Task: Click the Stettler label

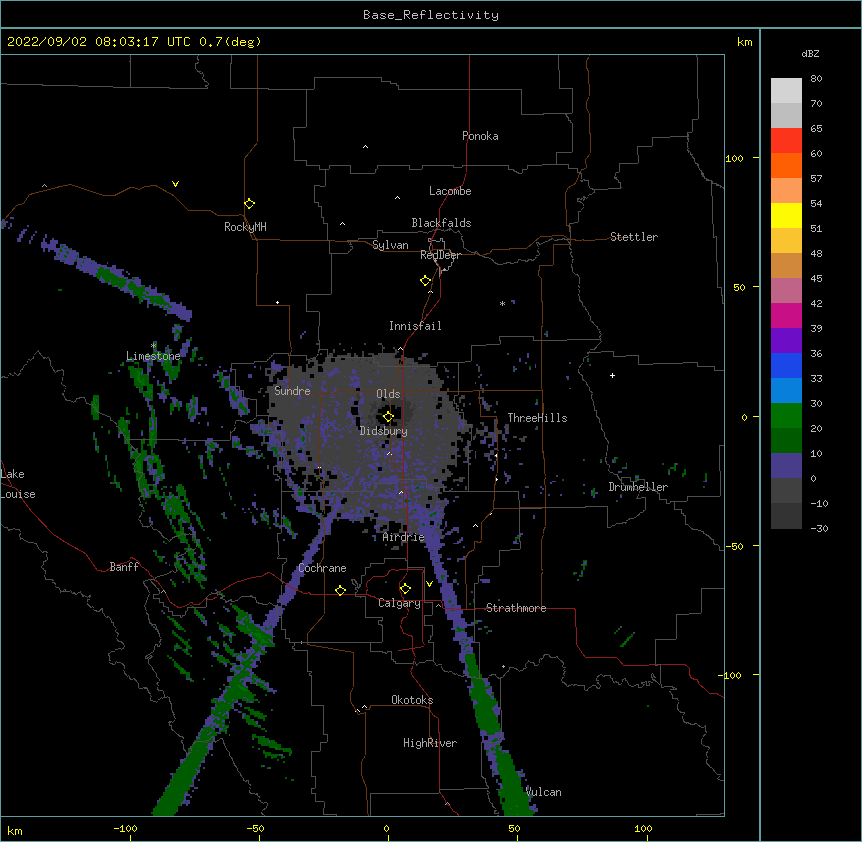Action: tap(634, 237)
